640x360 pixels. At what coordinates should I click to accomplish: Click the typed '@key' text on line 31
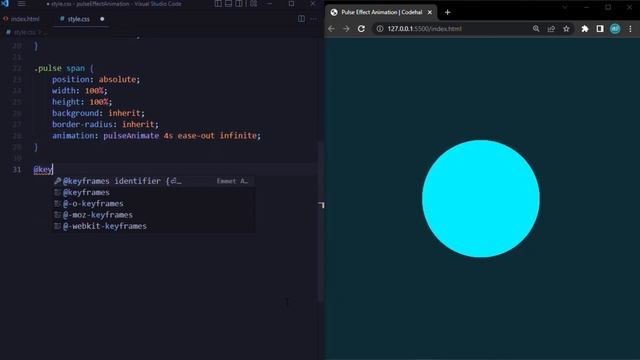click(43, 169)
